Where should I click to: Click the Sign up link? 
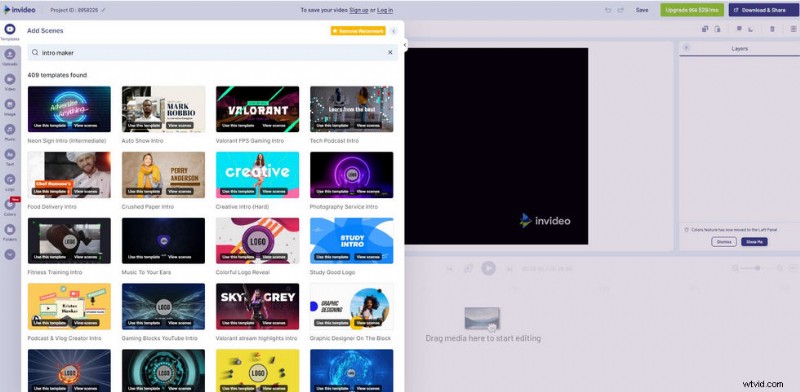[x=359, y=10]
